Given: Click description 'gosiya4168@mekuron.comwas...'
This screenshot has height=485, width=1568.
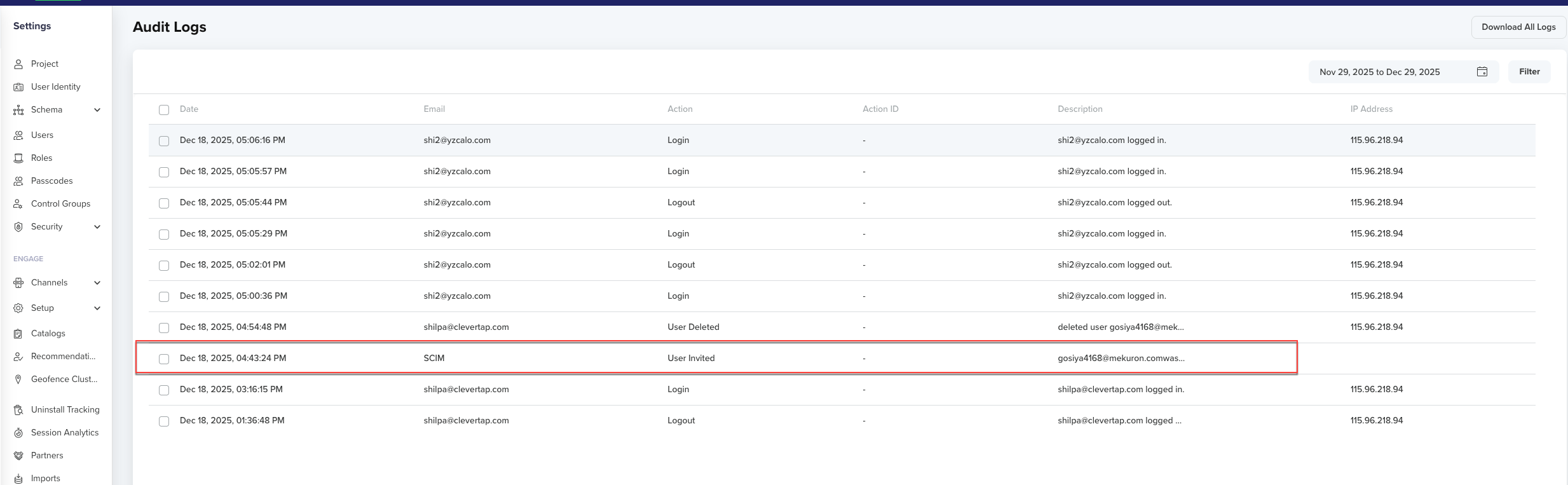Looking at the screenshot, I should (1121, 359).
